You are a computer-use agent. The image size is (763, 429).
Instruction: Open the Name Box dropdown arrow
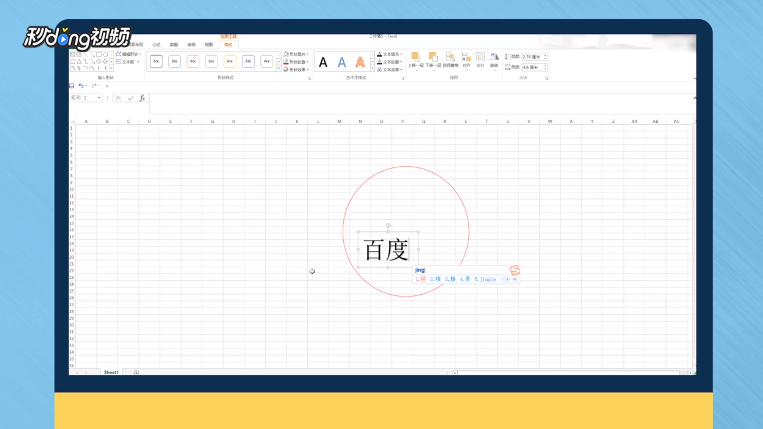[99, 98]
